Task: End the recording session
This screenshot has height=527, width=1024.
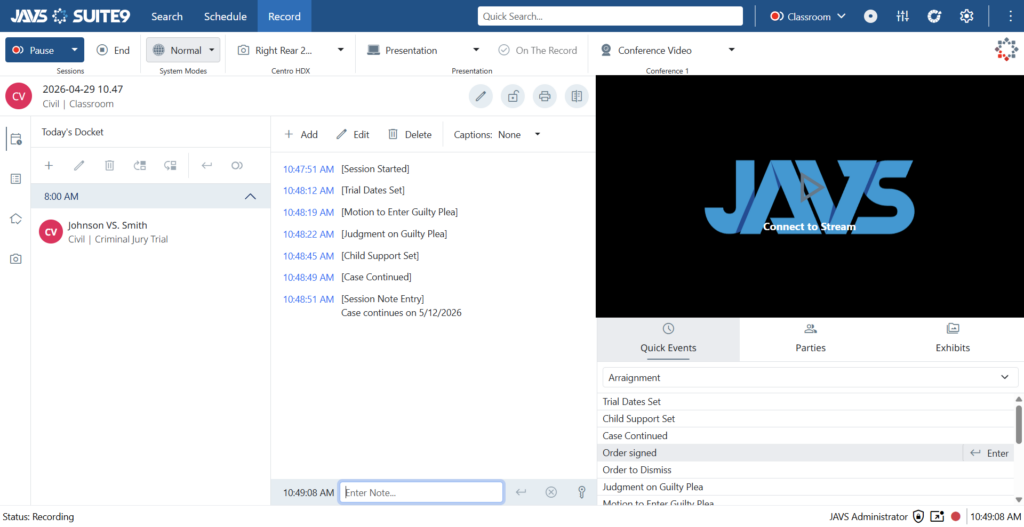Action: [114, 50]
